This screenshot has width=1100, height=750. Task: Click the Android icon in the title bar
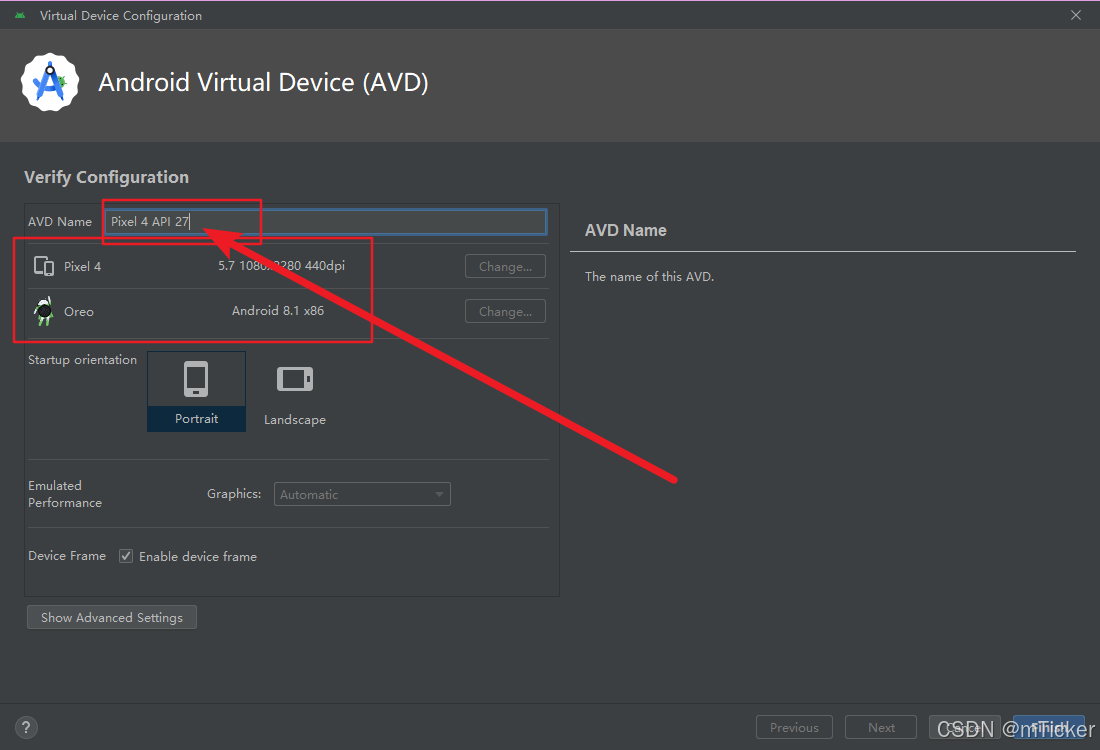pyautogui.click(x=20, y=15)
